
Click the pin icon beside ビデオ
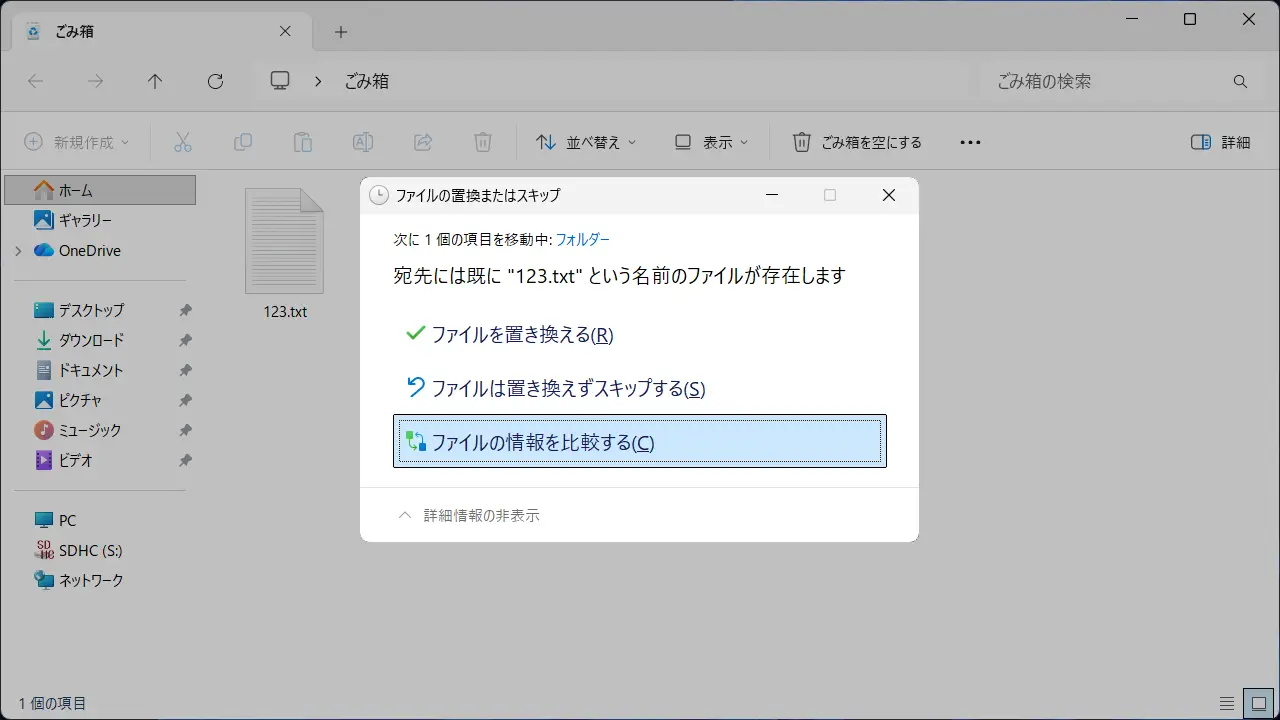185,460
